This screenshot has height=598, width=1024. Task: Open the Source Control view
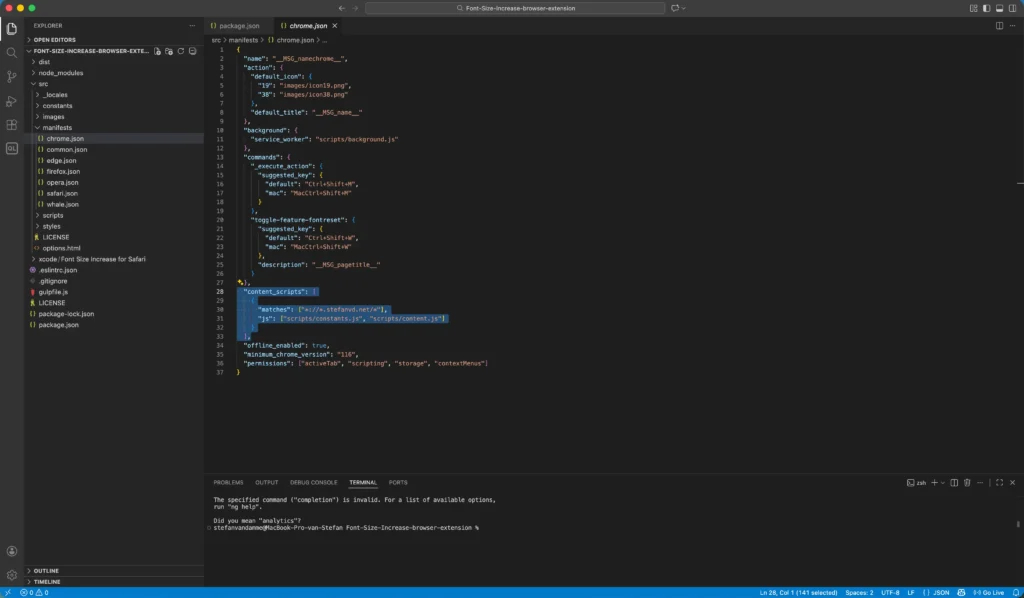[x=12, y=77]
